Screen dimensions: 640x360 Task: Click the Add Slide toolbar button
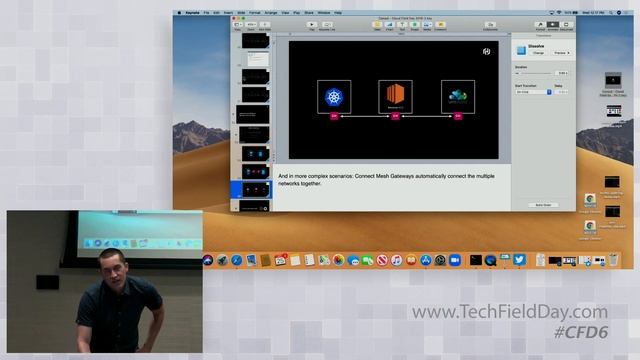tap(264, 24)
